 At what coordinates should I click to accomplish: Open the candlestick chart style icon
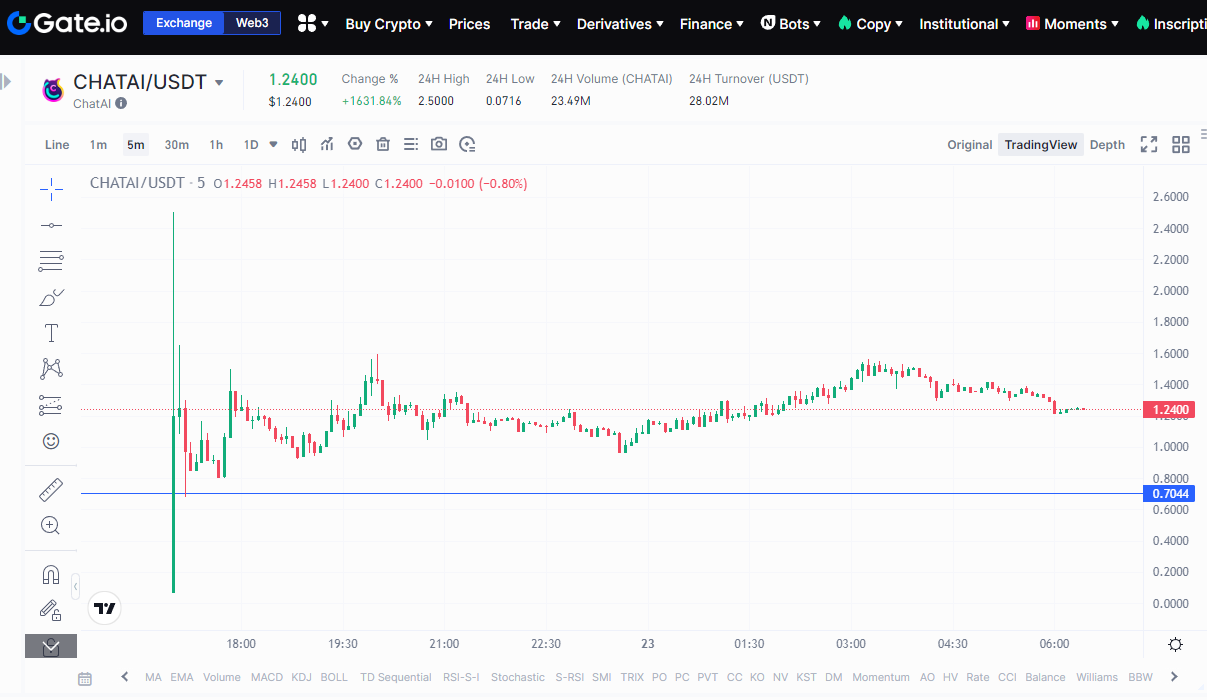coord(299,145)
